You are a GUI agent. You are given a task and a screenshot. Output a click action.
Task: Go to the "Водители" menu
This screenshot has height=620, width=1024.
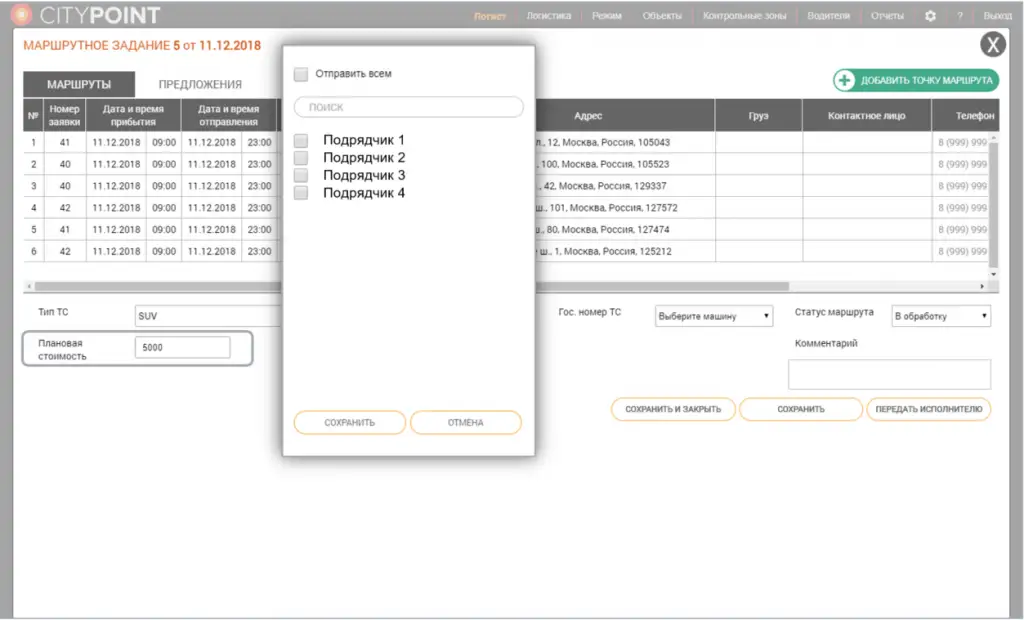point(828,16)
